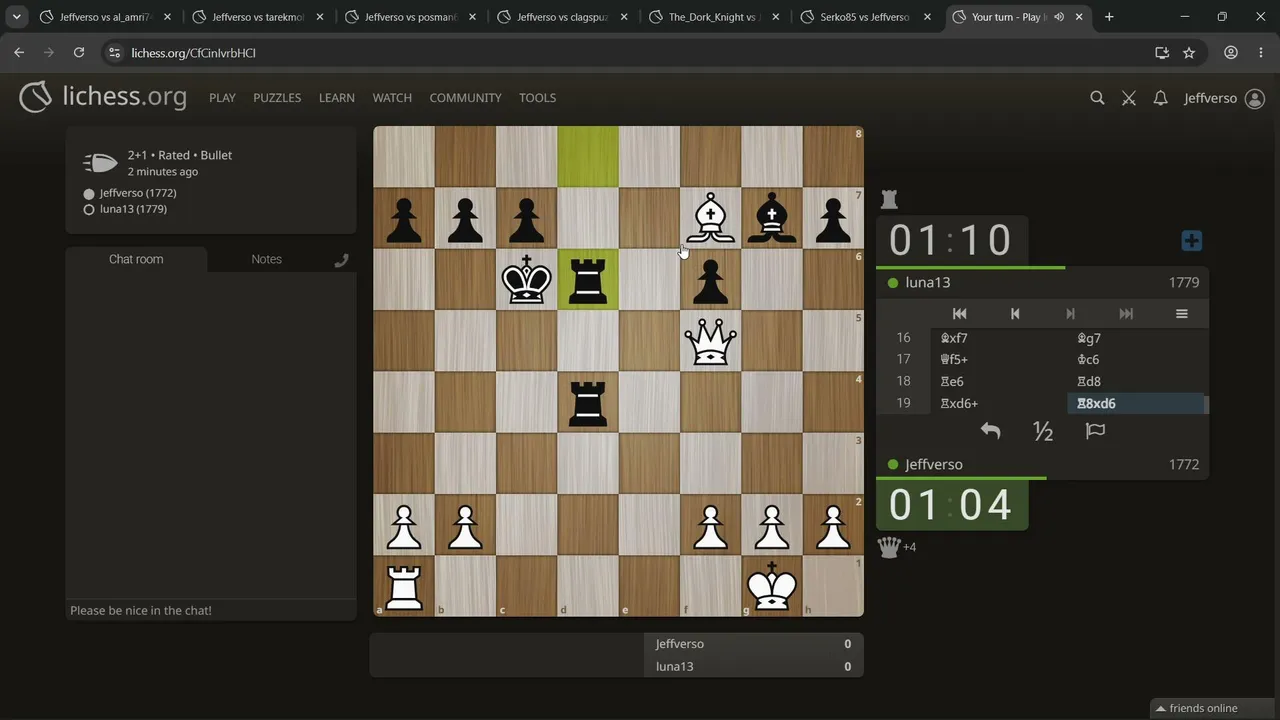View site information icon in address bar
1280x720 pixels.
114,53
